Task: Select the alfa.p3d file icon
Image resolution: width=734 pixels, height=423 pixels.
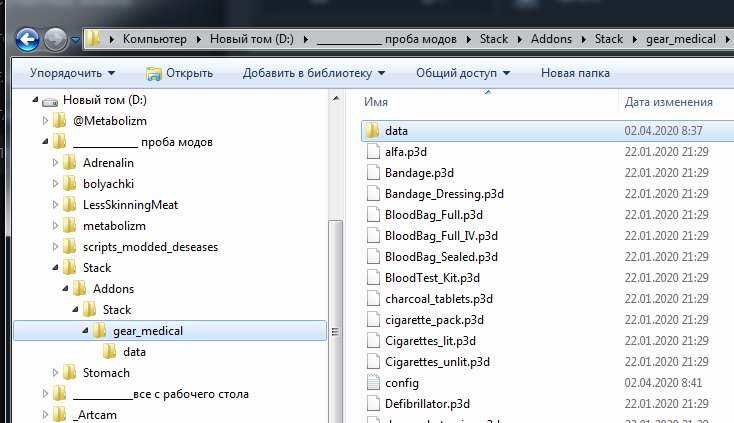Action: click(373, 152)
